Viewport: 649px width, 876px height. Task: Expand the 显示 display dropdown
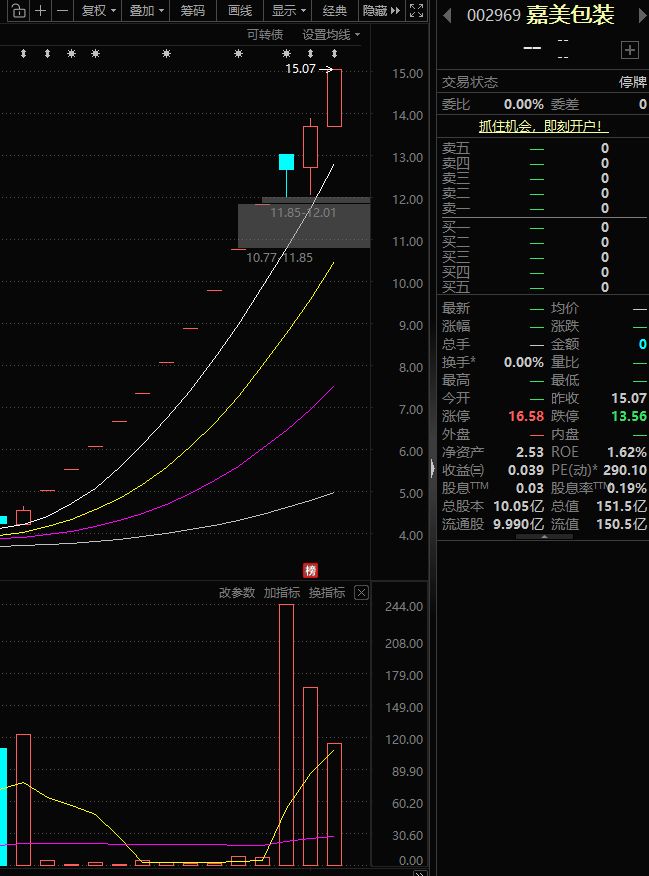coord(288,11)
